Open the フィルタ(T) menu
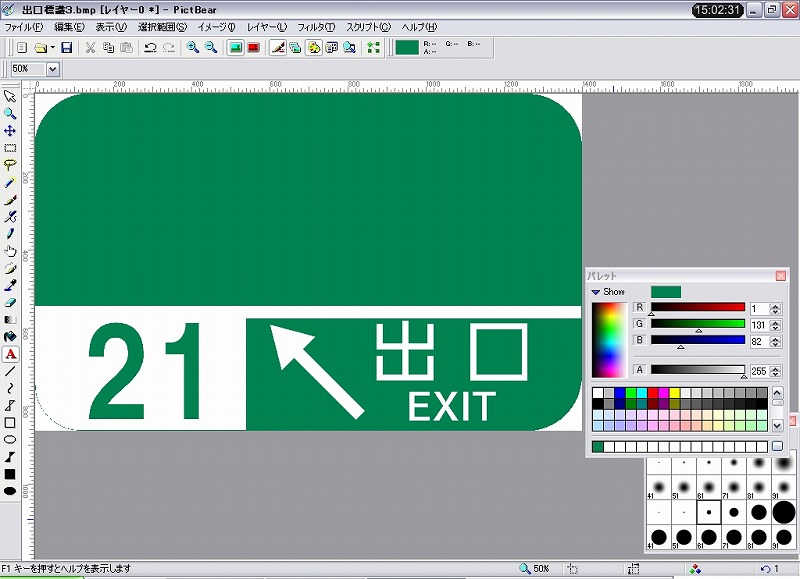Viewport: 800px width, 579px height. (316, 27)
